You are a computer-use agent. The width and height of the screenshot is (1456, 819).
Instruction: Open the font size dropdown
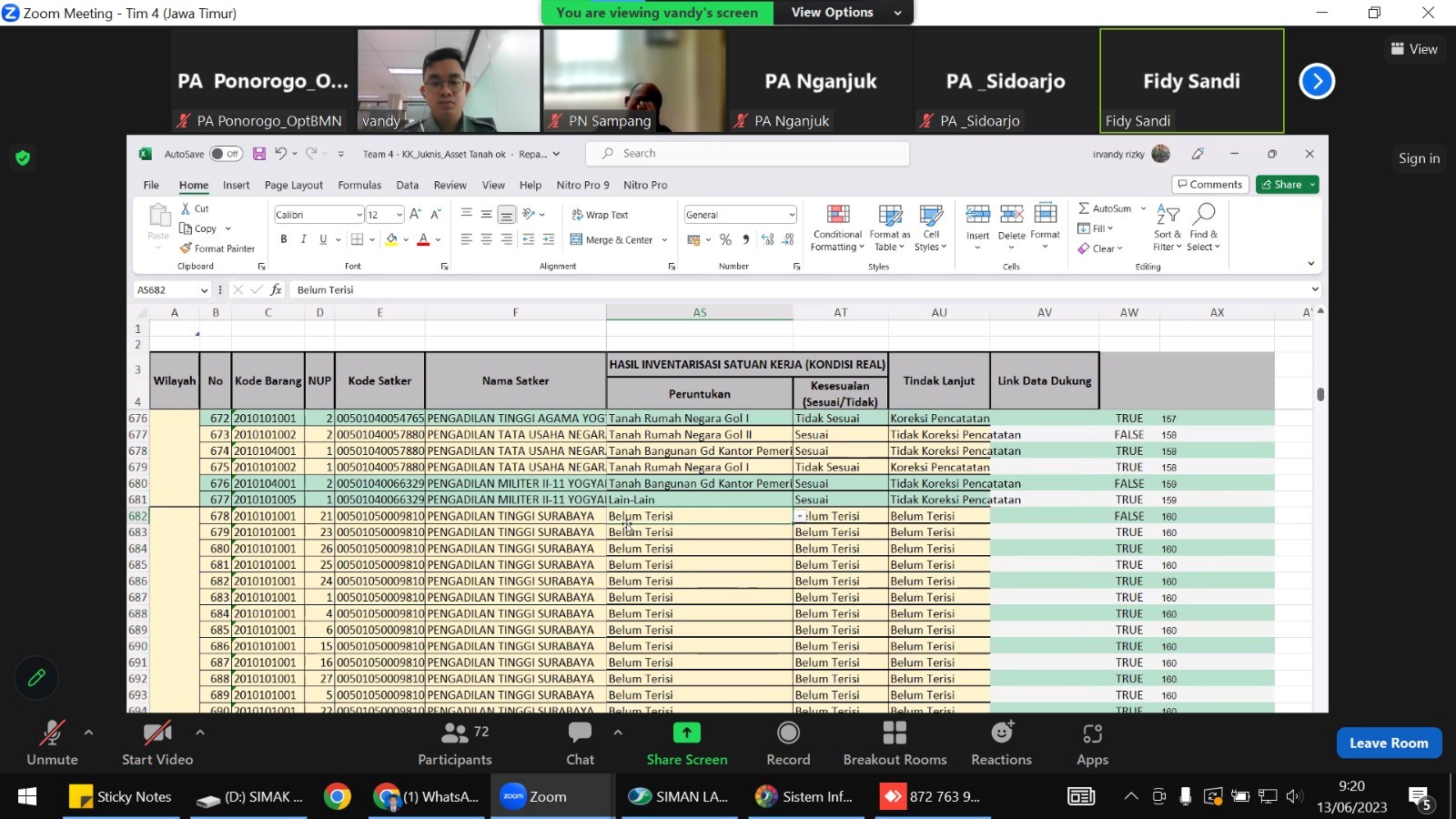click(x=399, y=215)
